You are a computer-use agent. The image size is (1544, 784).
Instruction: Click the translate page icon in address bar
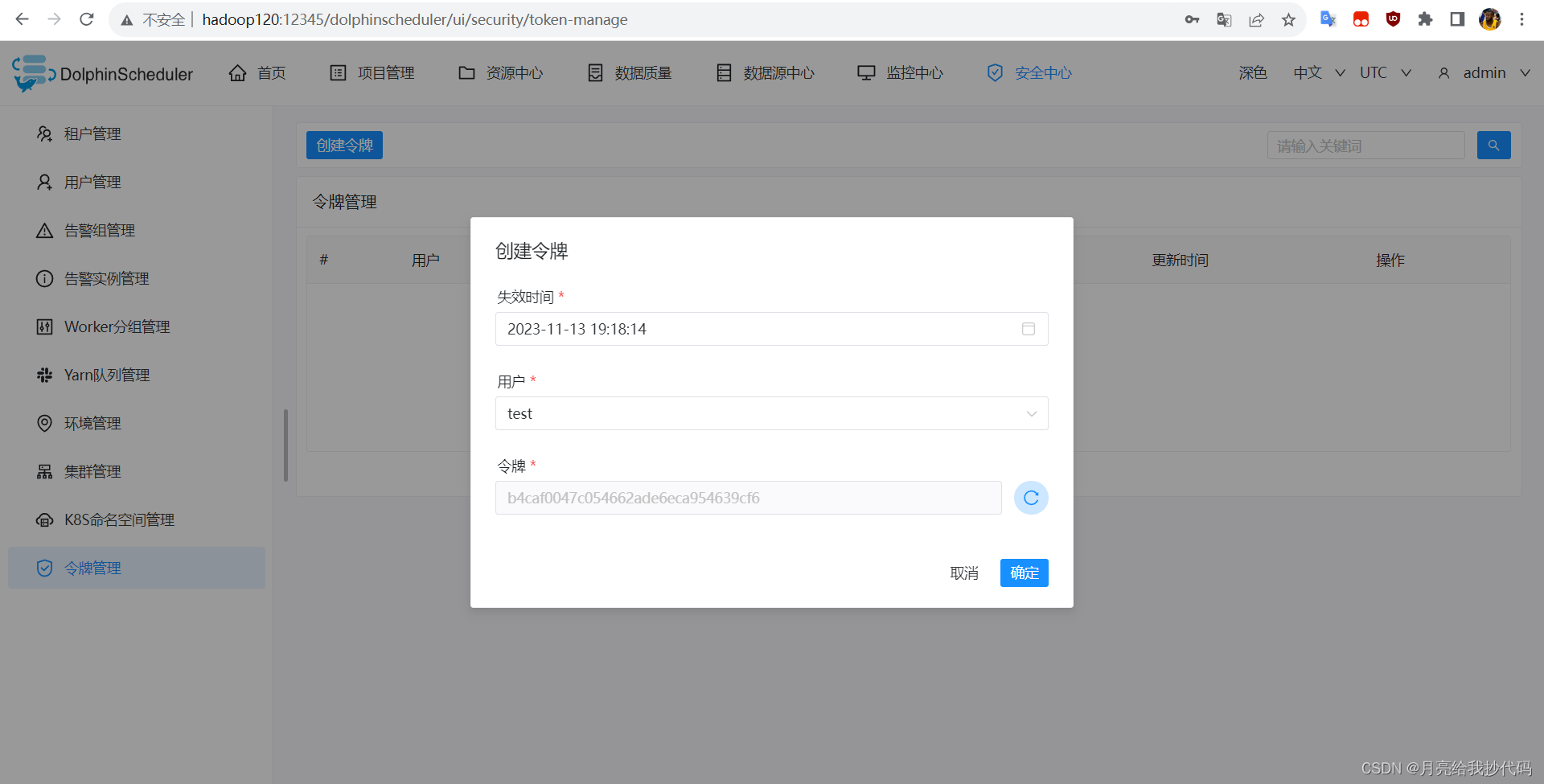[x=1224, y=20]
